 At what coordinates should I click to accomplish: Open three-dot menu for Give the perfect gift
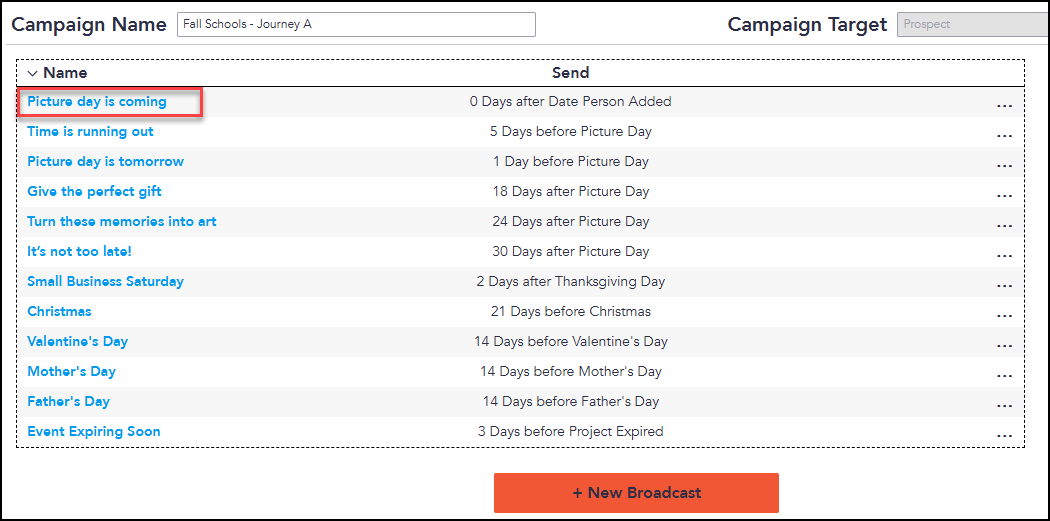click(x=1004, y=196)
